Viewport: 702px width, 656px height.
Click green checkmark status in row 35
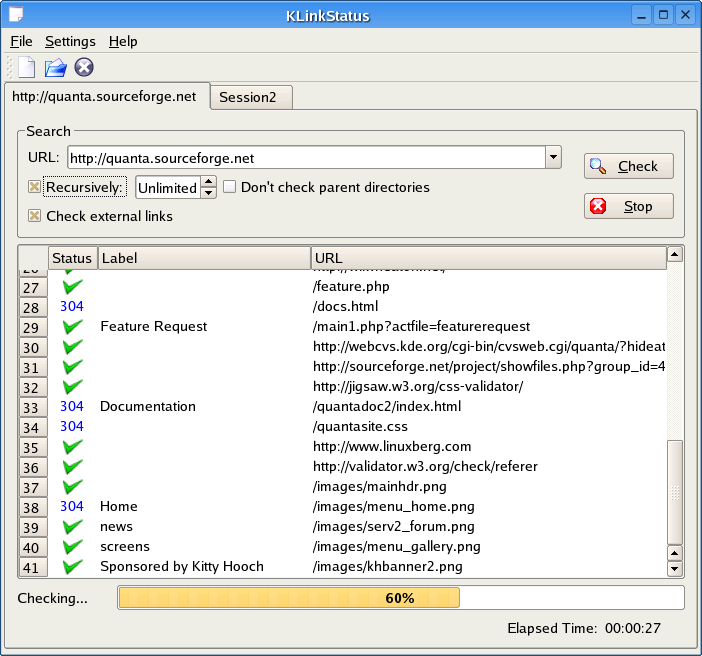[72, 446]
